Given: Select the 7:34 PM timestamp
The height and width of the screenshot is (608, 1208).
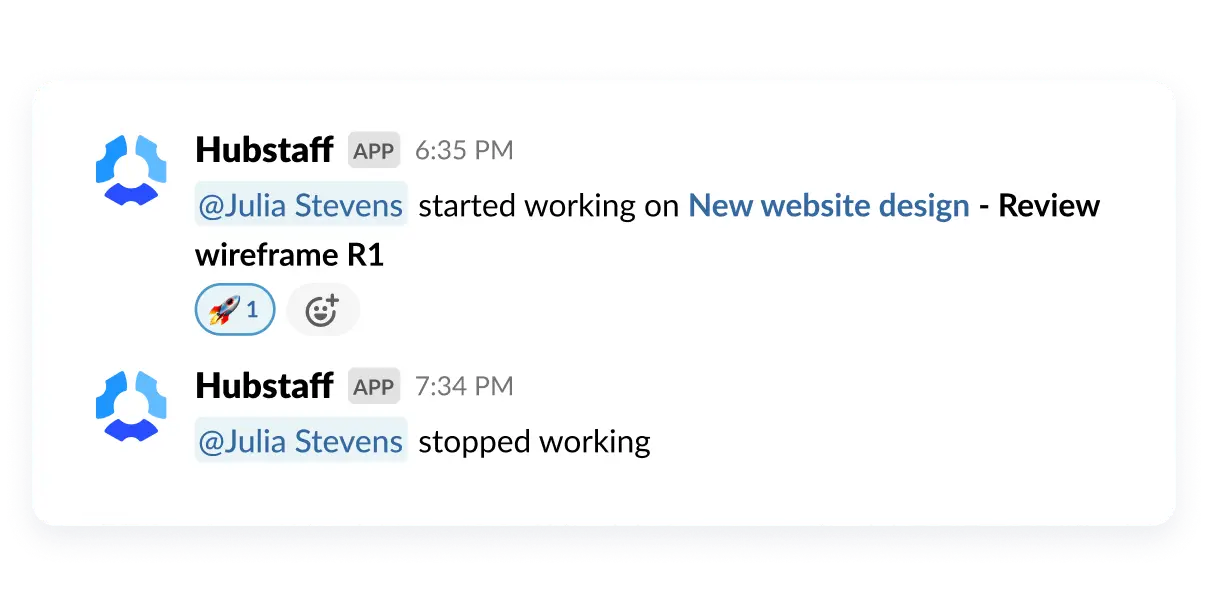Looking at the screenshot, I should 464,385.
